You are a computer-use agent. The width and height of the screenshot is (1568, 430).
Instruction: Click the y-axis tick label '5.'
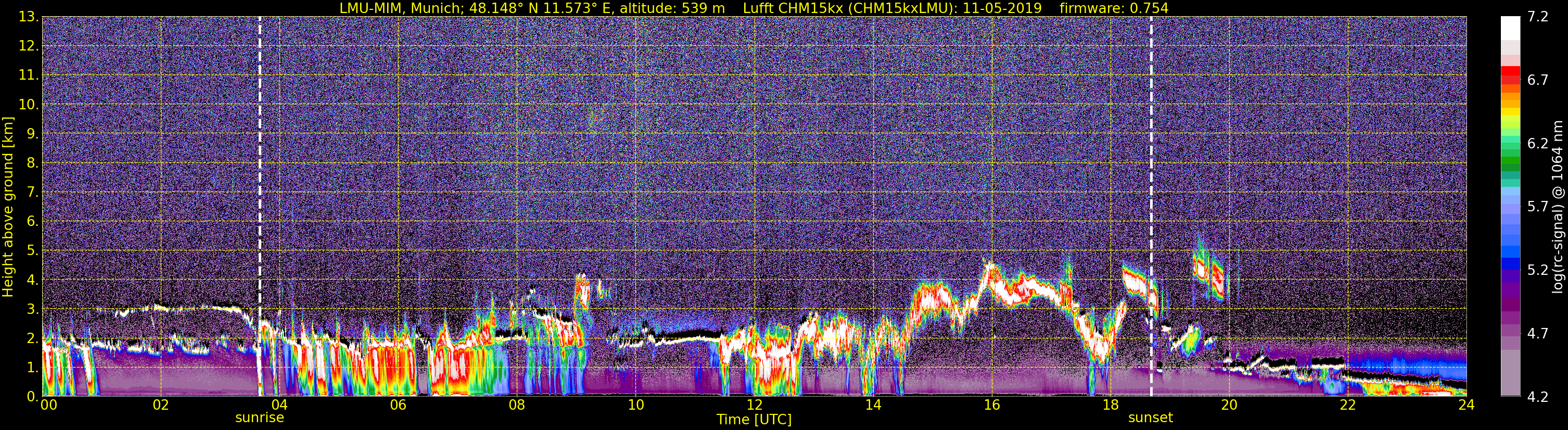[x=32, y=251]
